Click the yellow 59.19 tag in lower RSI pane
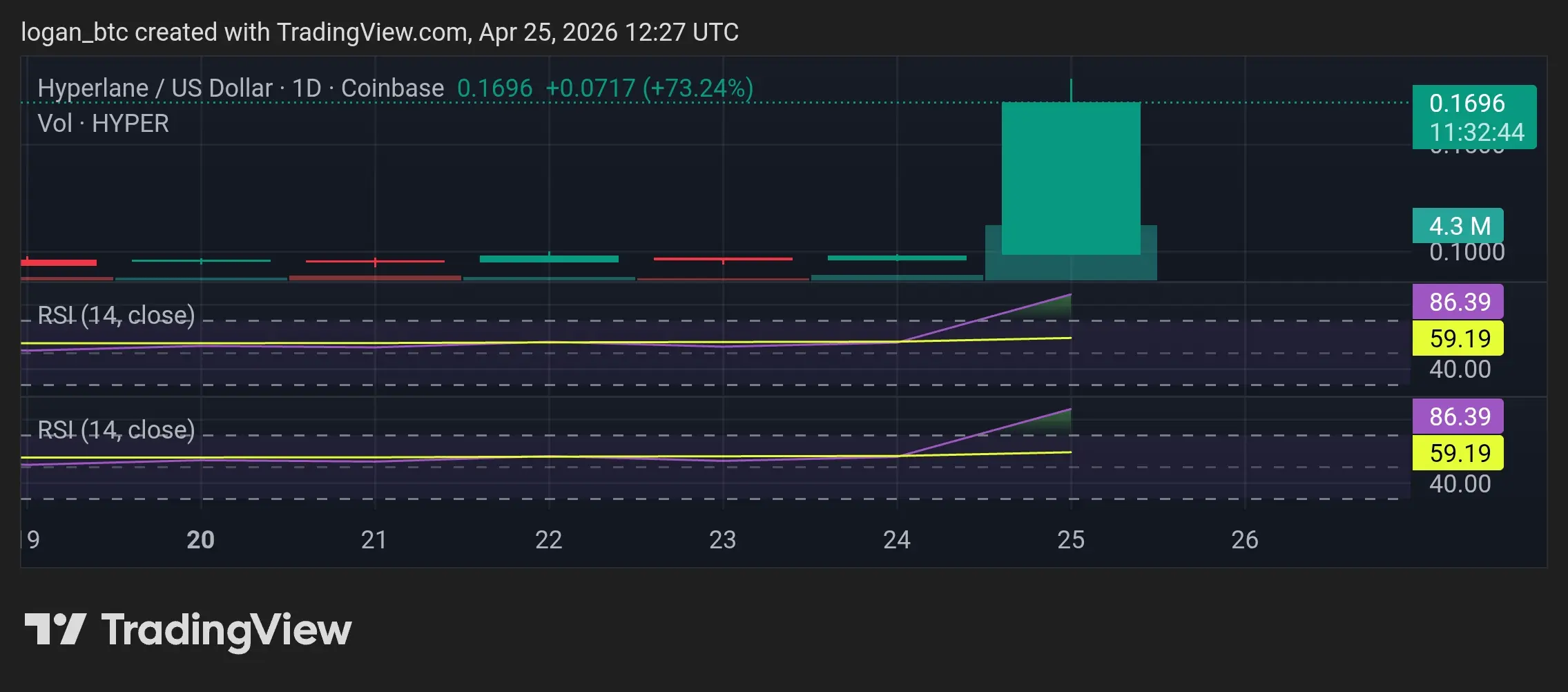The image size is (1568, 692). [1458, 453]
